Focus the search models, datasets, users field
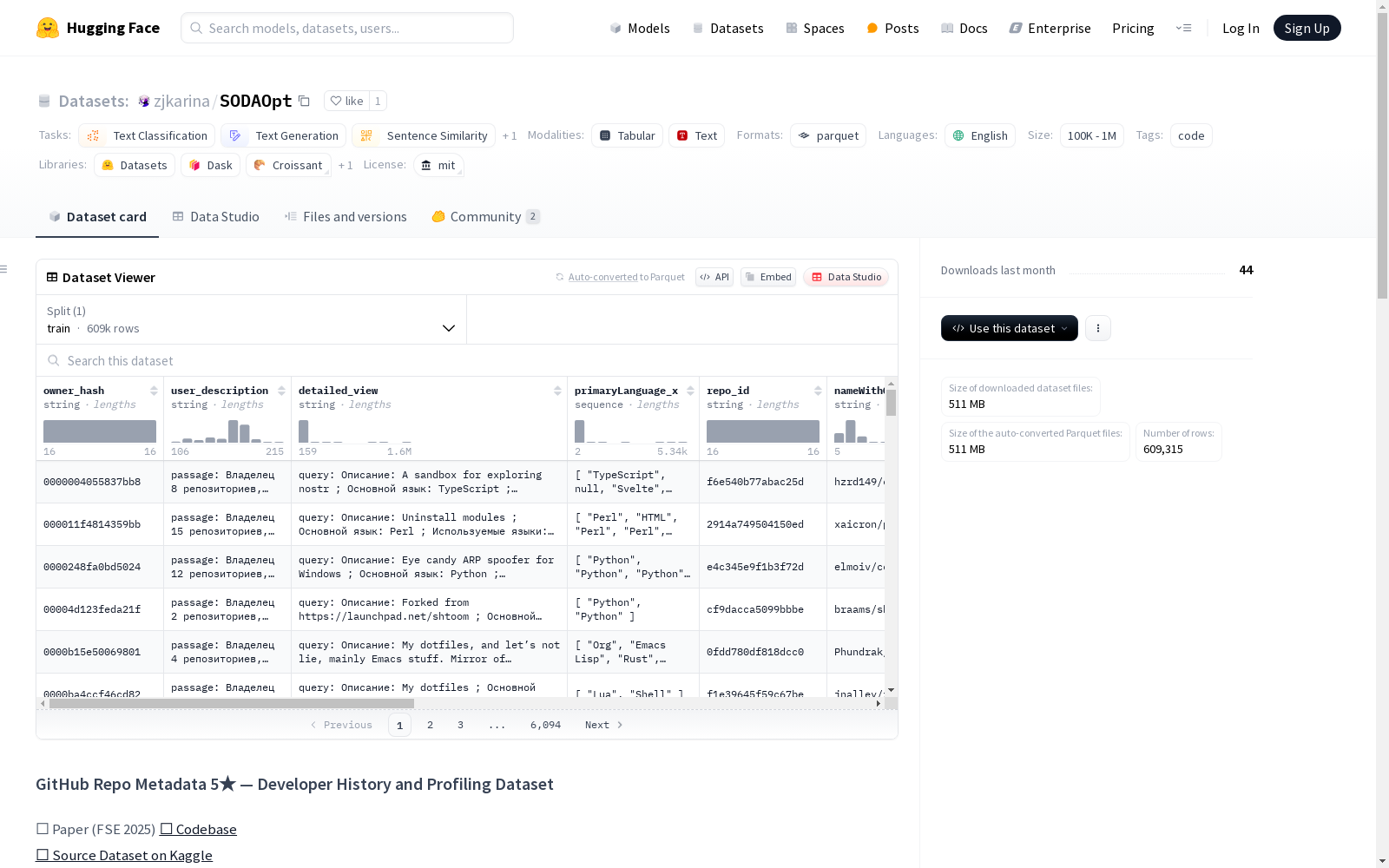1389x868 pixels. coord(347,28)
